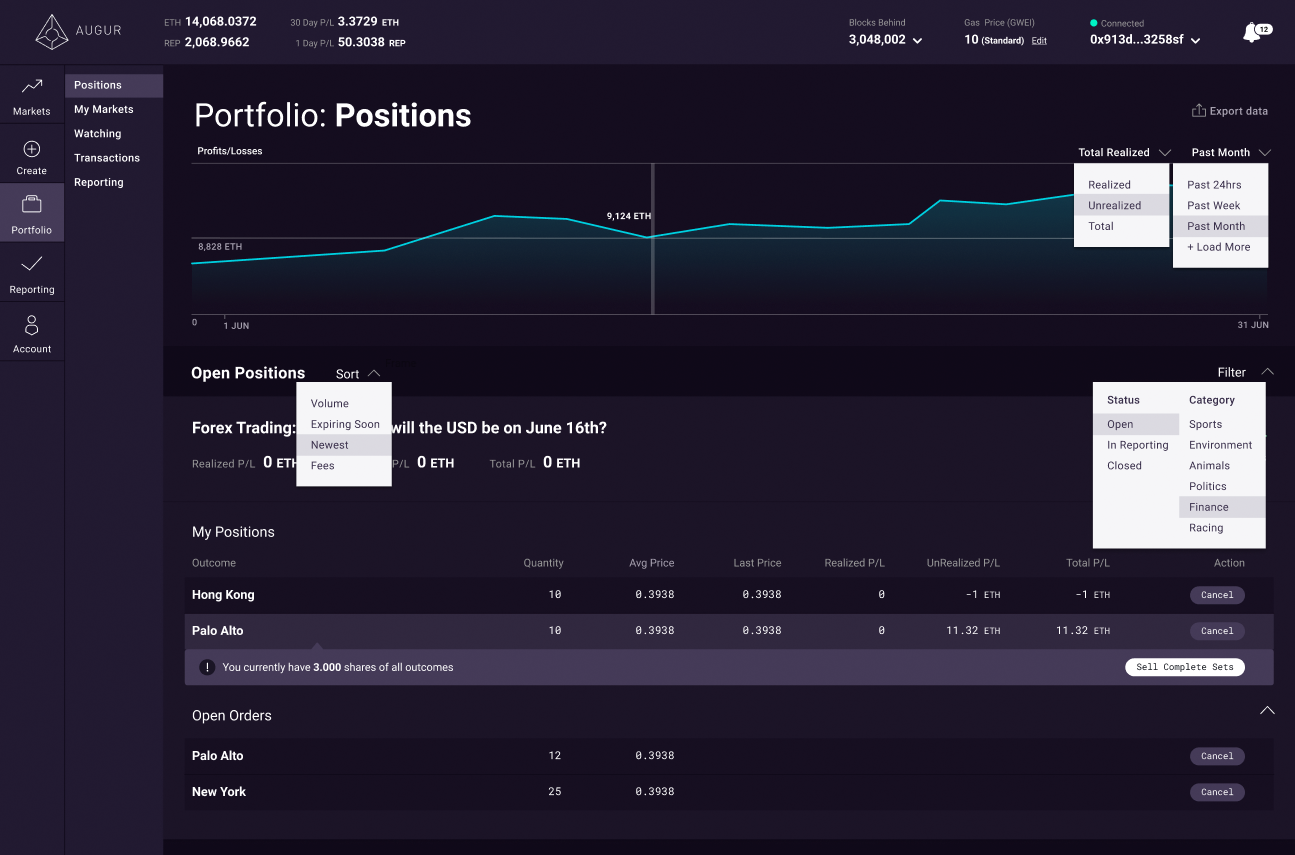Image resolution: width=1295 pixels, height=855 pixels.
Task: Click the Create icon in sidebar
Action: 31,155
